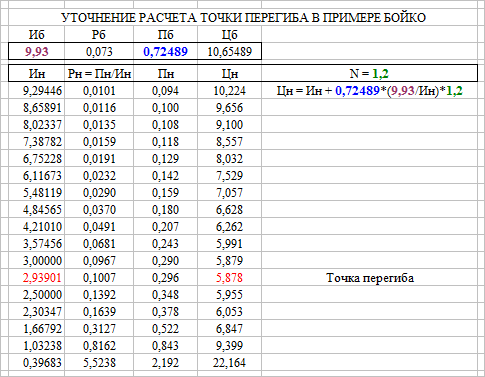Click the Точка перегиба label cell

click(x=369, y=277)
